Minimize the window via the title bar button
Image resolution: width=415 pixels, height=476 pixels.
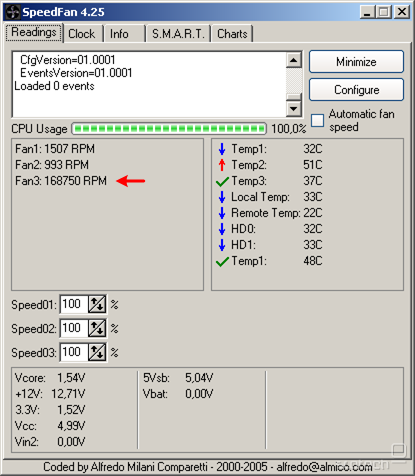point(367,12)
